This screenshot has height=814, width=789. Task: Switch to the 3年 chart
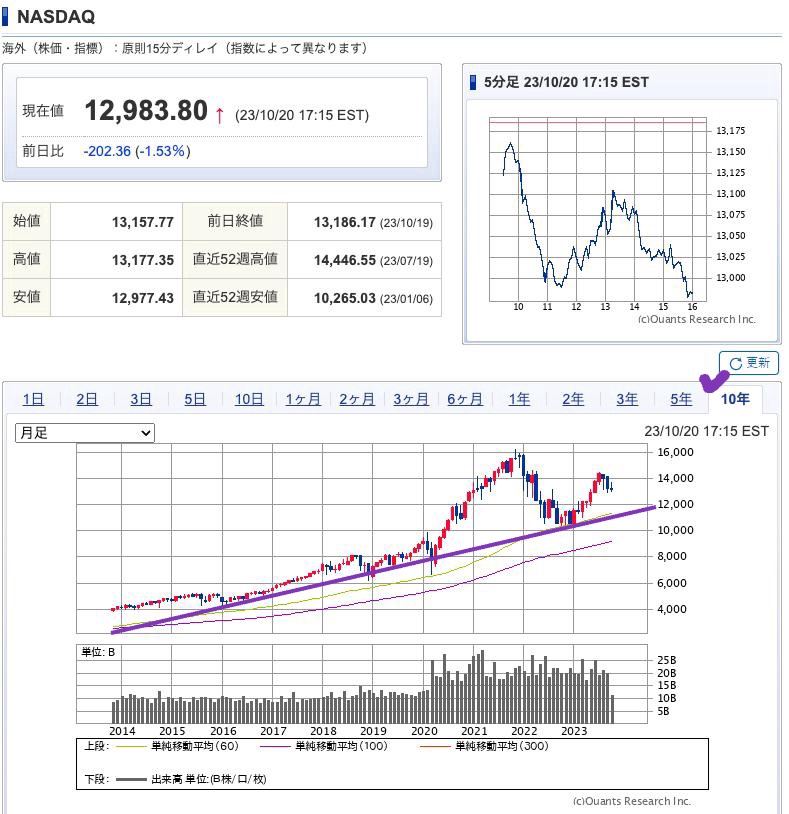coord(627,399)
